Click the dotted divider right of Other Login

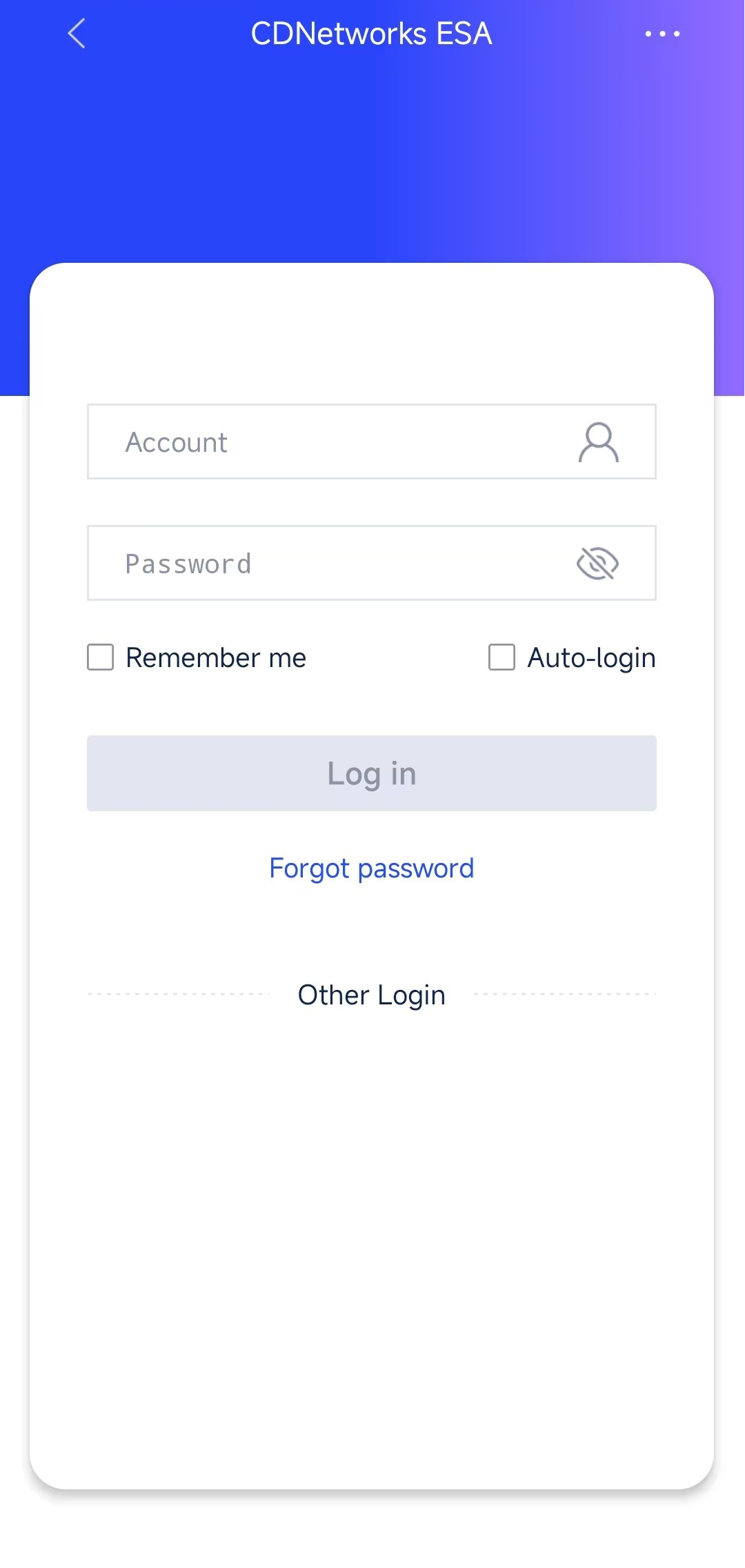565,994
